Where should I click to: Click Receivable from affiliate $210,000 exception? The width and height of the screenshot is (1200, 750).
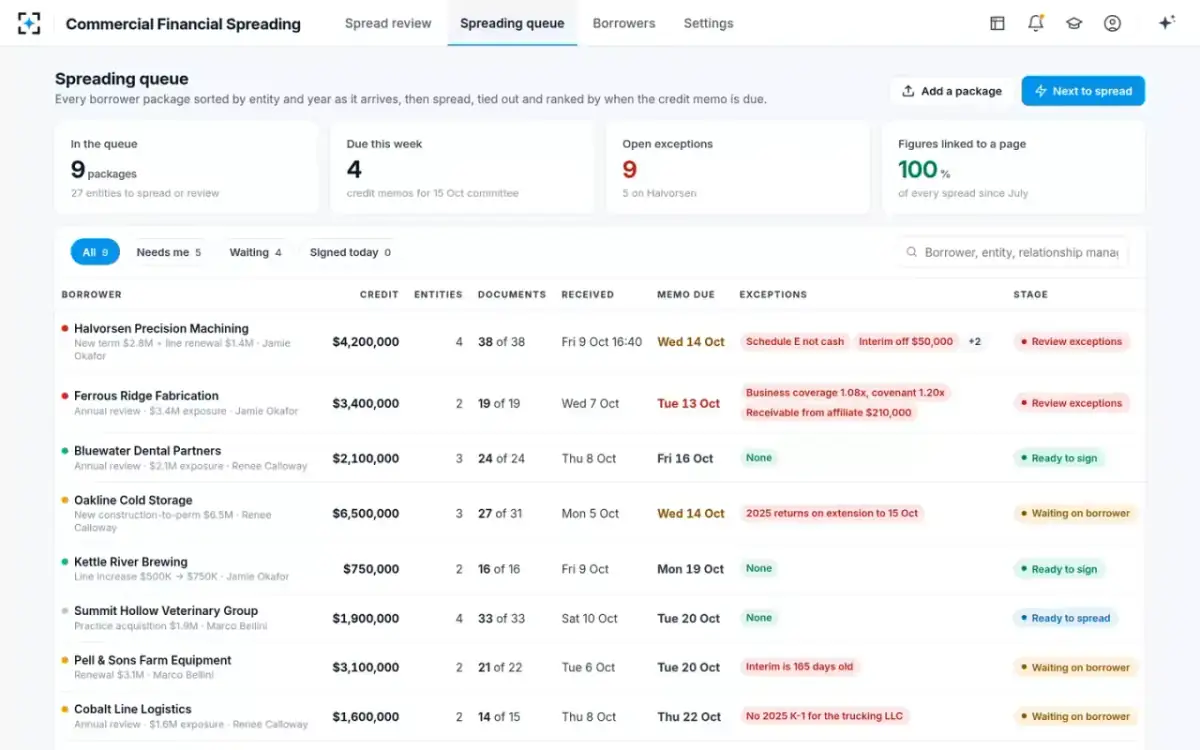click(x=829, y=413)
